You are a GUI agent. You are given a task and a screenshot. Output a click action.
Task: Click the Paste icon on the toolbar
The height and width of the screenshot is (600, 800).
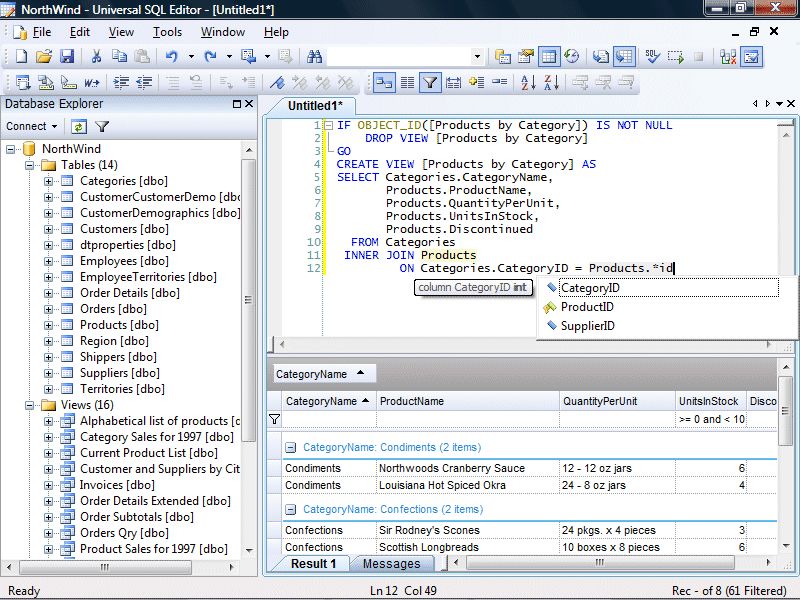(140, 58)
